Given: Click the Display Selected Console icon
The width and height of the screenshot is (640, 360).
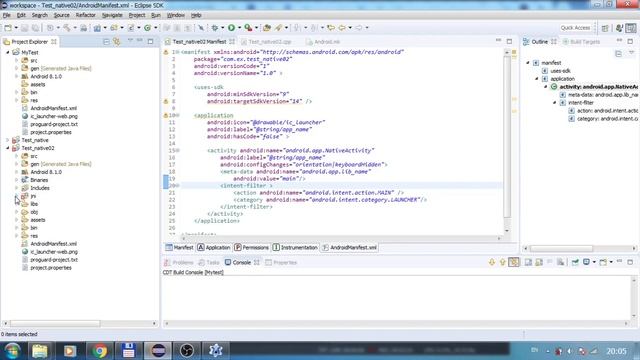Looking at the screenshot, I should (x=586, y=262).
